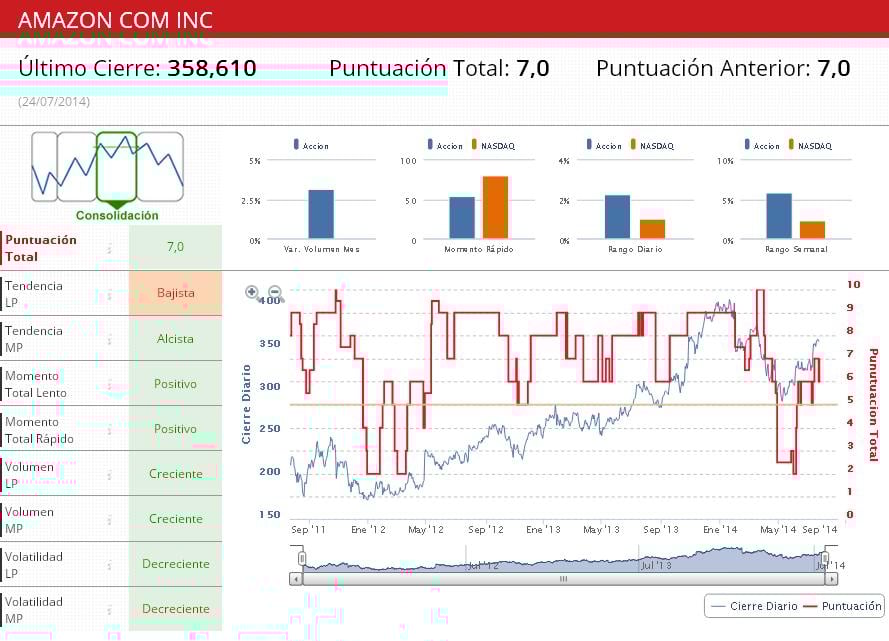
Task: Click the Tendencia LP row label
Action: (x=34, y=294)
